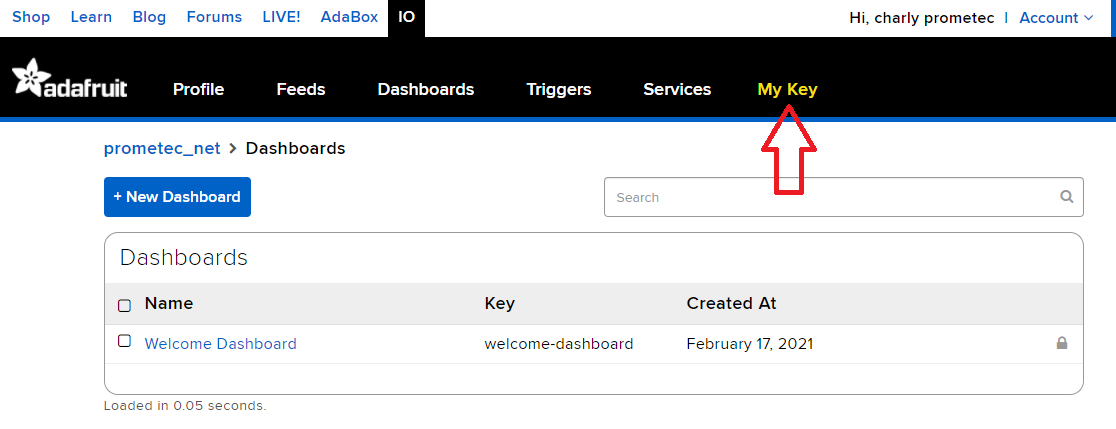Viewport: 1116px width, 429px height.
Task: Click the lock icon on Welcome Dashboard
Action: pos(1062,343)
